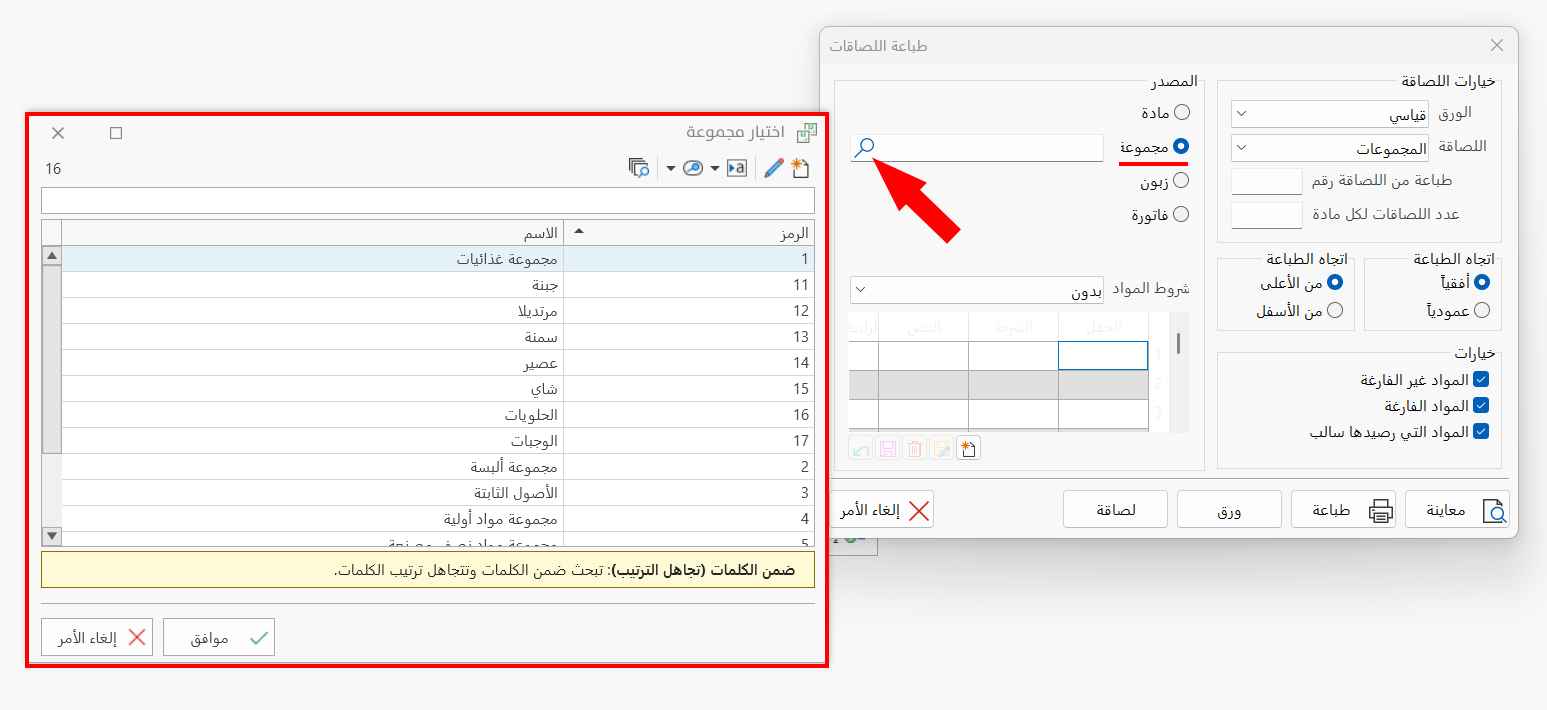Click the search field marked by red arrow

pyautogui.click(x=975, y=147)
